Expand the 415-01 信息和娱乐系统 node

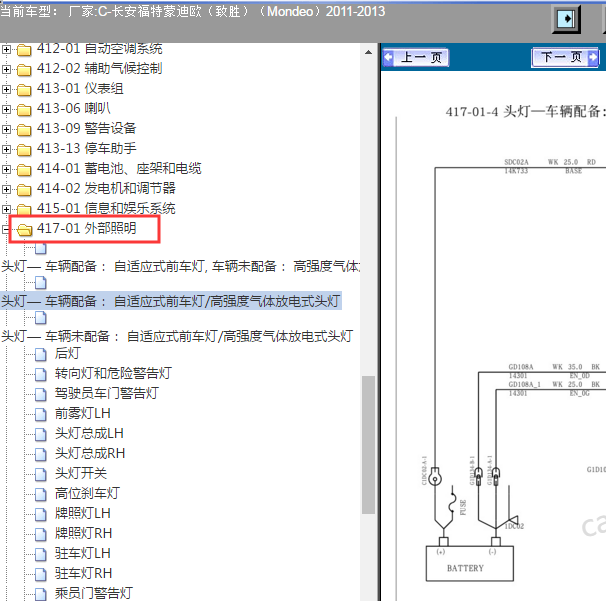[6, 209]
